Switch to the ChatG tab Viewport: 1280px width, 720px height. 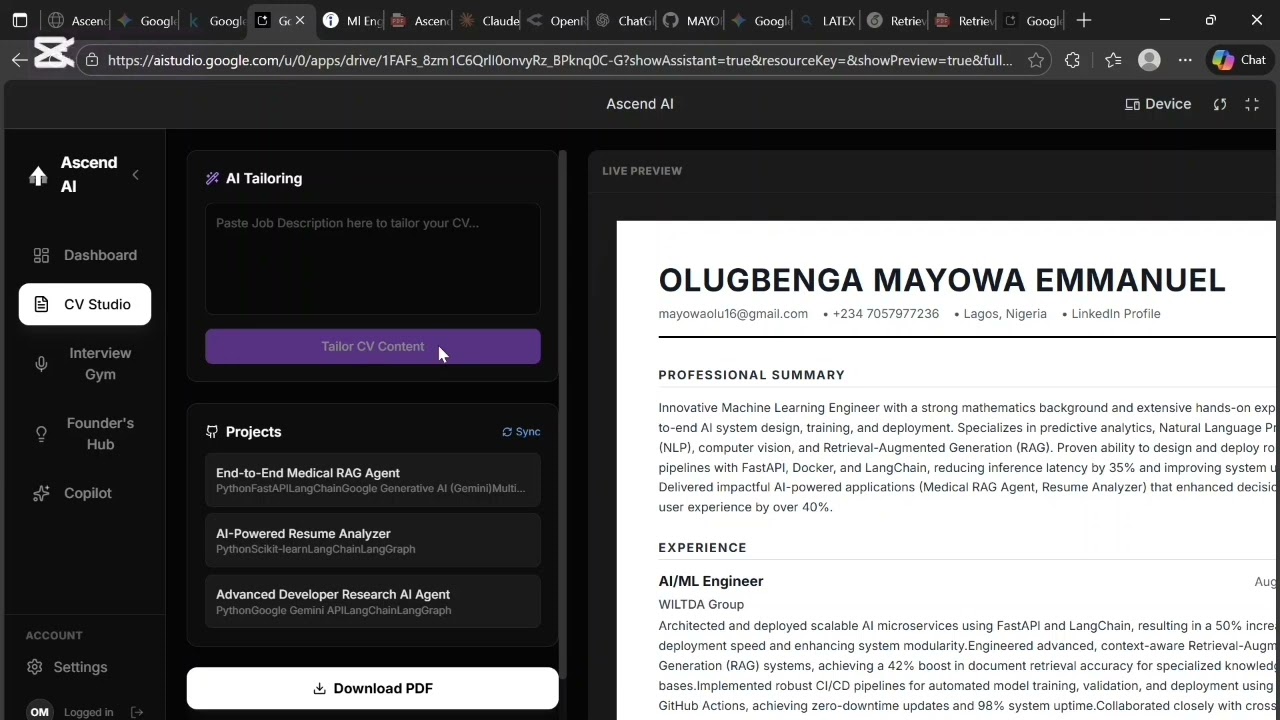click(x=624, y=20)
